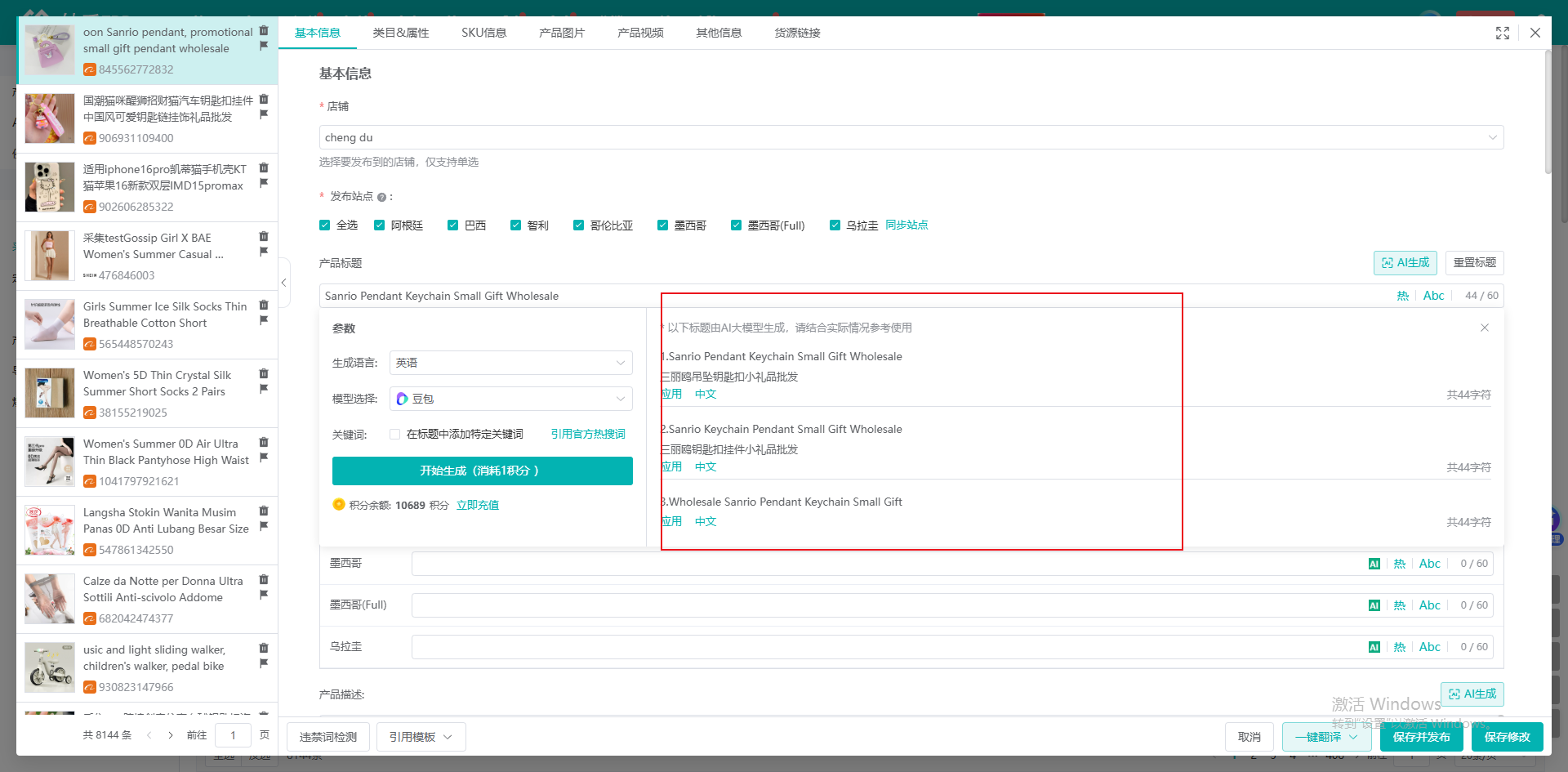Uncheck the 墨西哥 site checkbox
The image size is (1568, 772).
coord(663,225)
